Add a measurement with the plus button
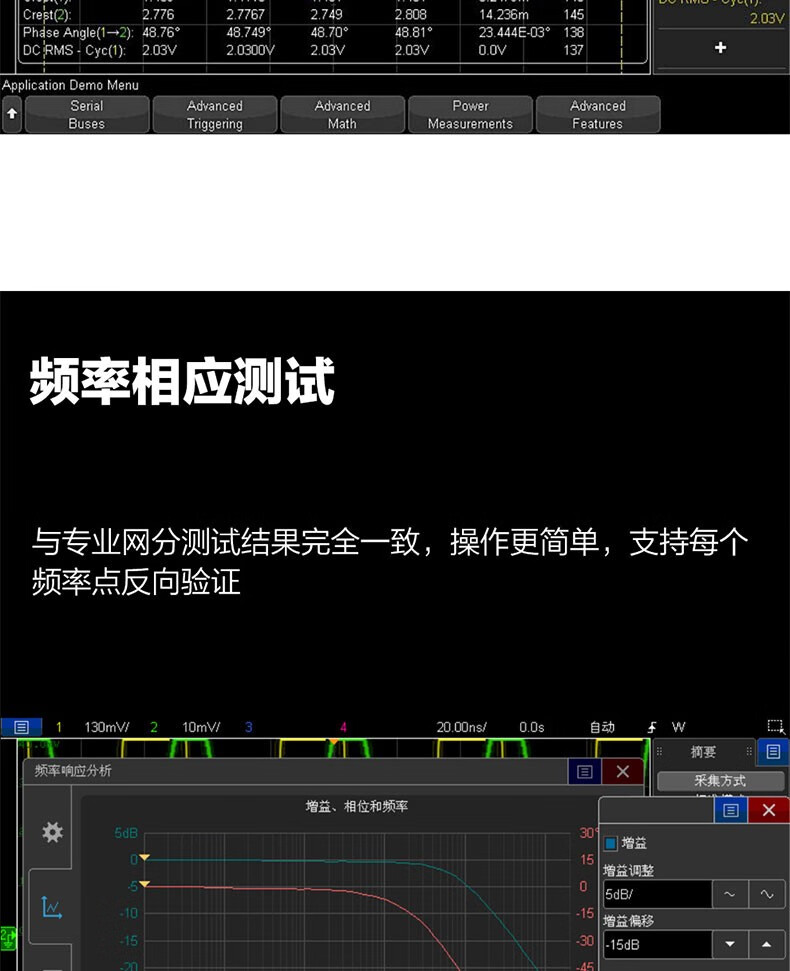This screenshot has width=790, height=971. point(720,48)
